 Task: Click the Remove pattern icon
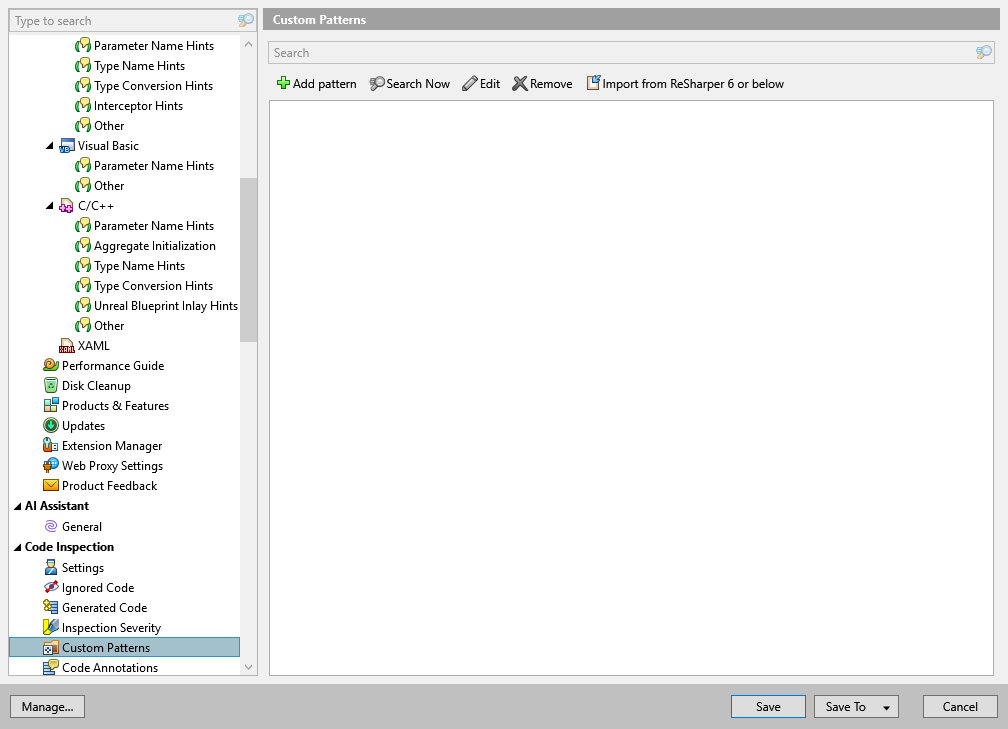(519, 84)
